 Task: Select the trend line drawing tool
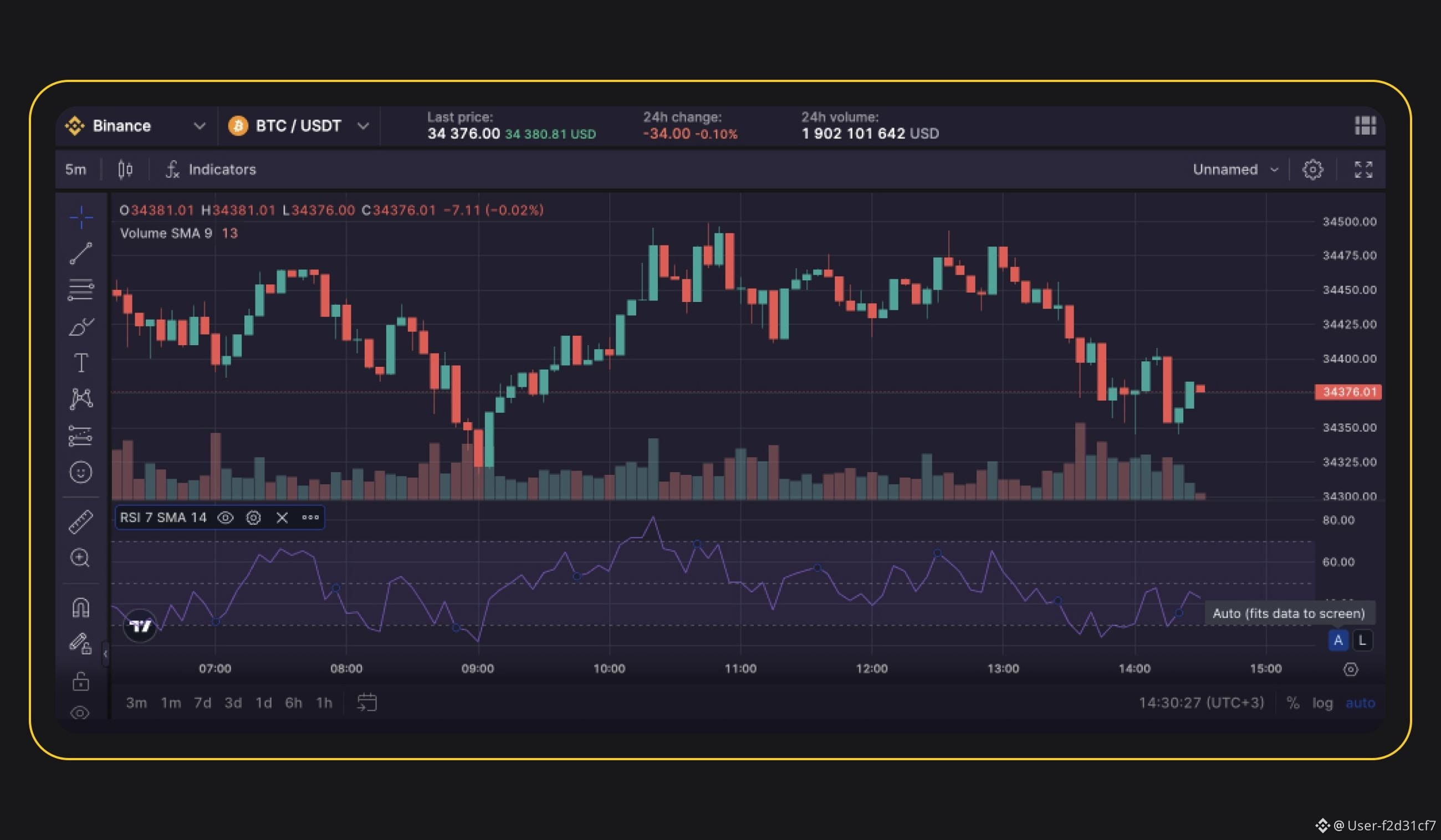tap(80, 253)
